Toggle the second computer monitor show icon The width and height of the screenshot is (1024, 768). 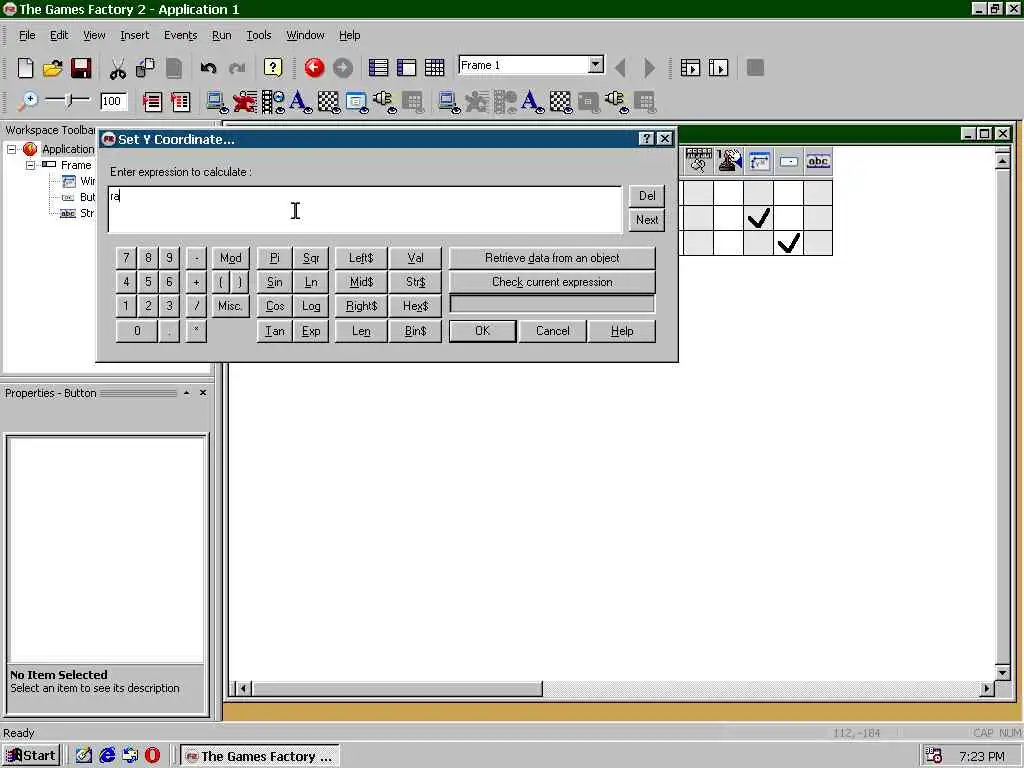[449, 102]
